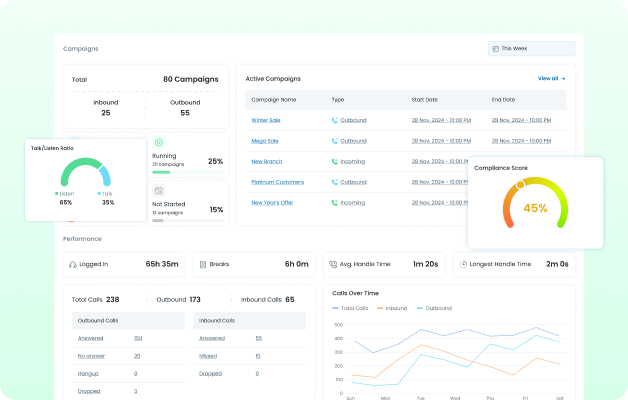Screen dimensions: 628x400
Task: Open the View all active campaigns link
Action: 551,78
